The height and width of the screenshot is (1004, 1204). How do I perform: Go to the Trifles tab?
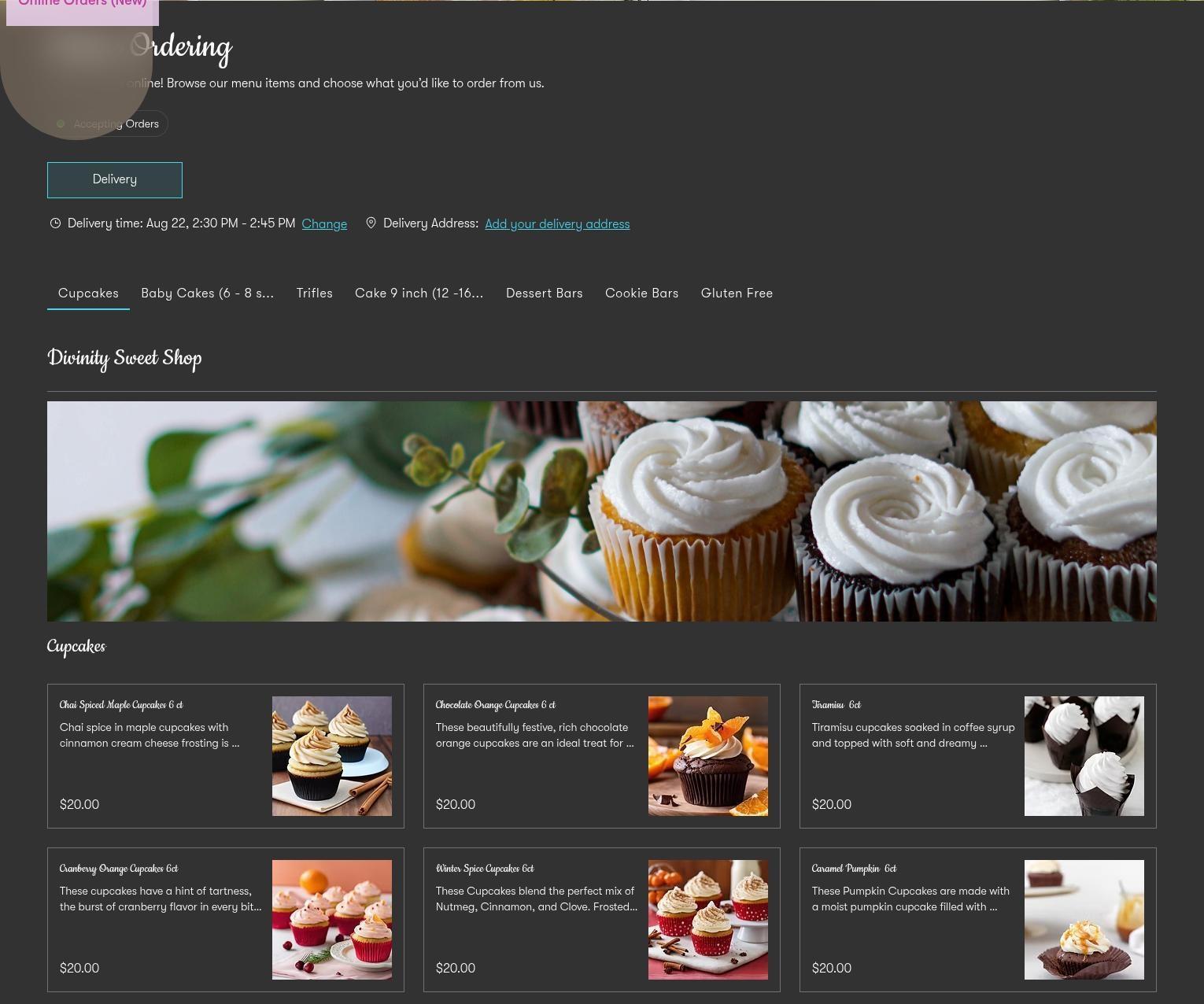(x=315, y=293)
